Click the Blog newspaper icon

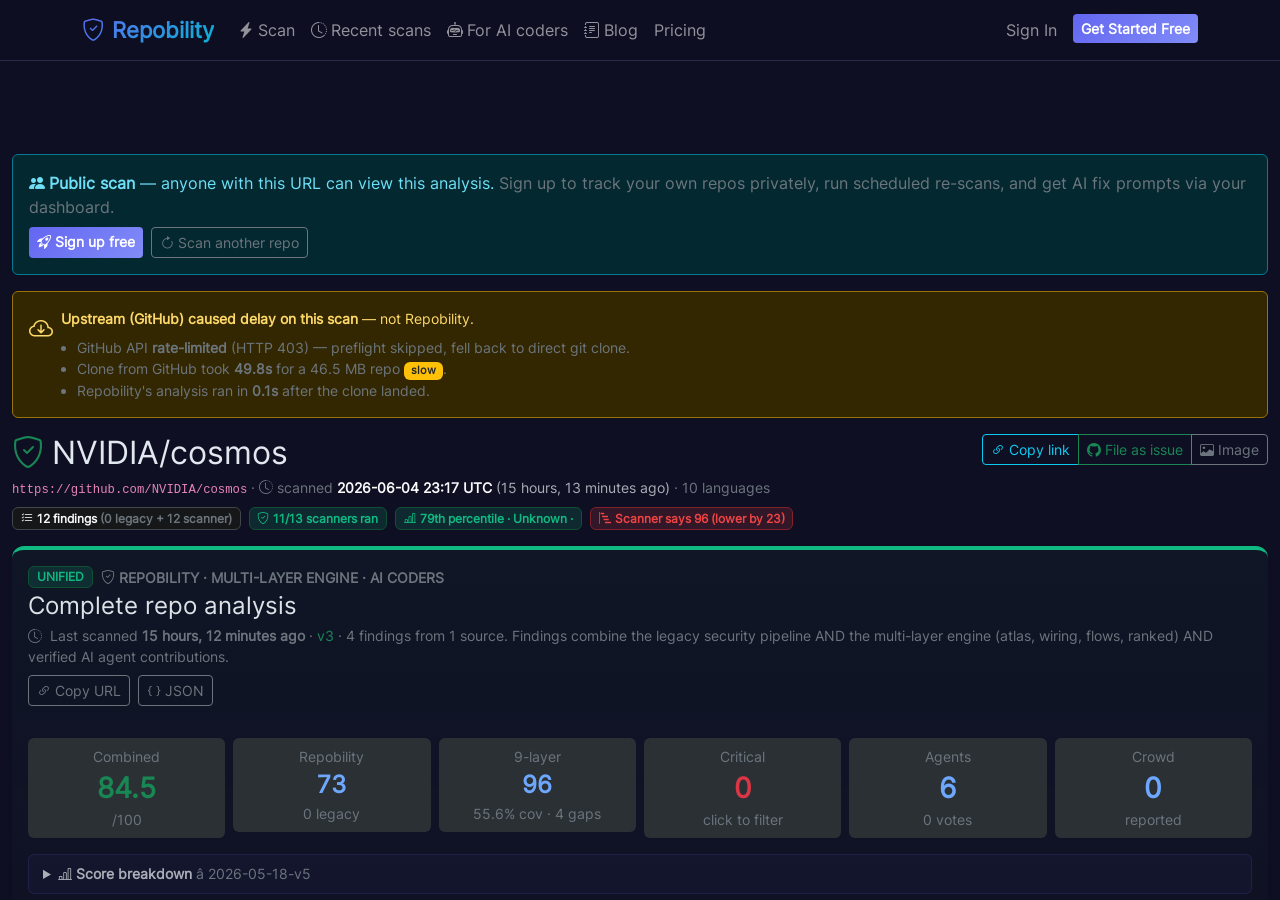pos(592,30)
